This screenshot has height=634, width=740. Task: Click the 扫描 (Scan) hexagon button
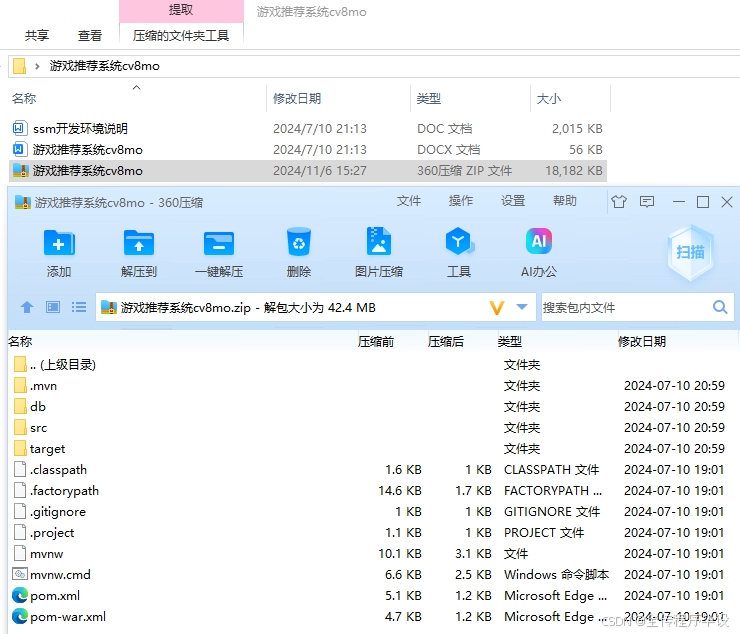690,253
